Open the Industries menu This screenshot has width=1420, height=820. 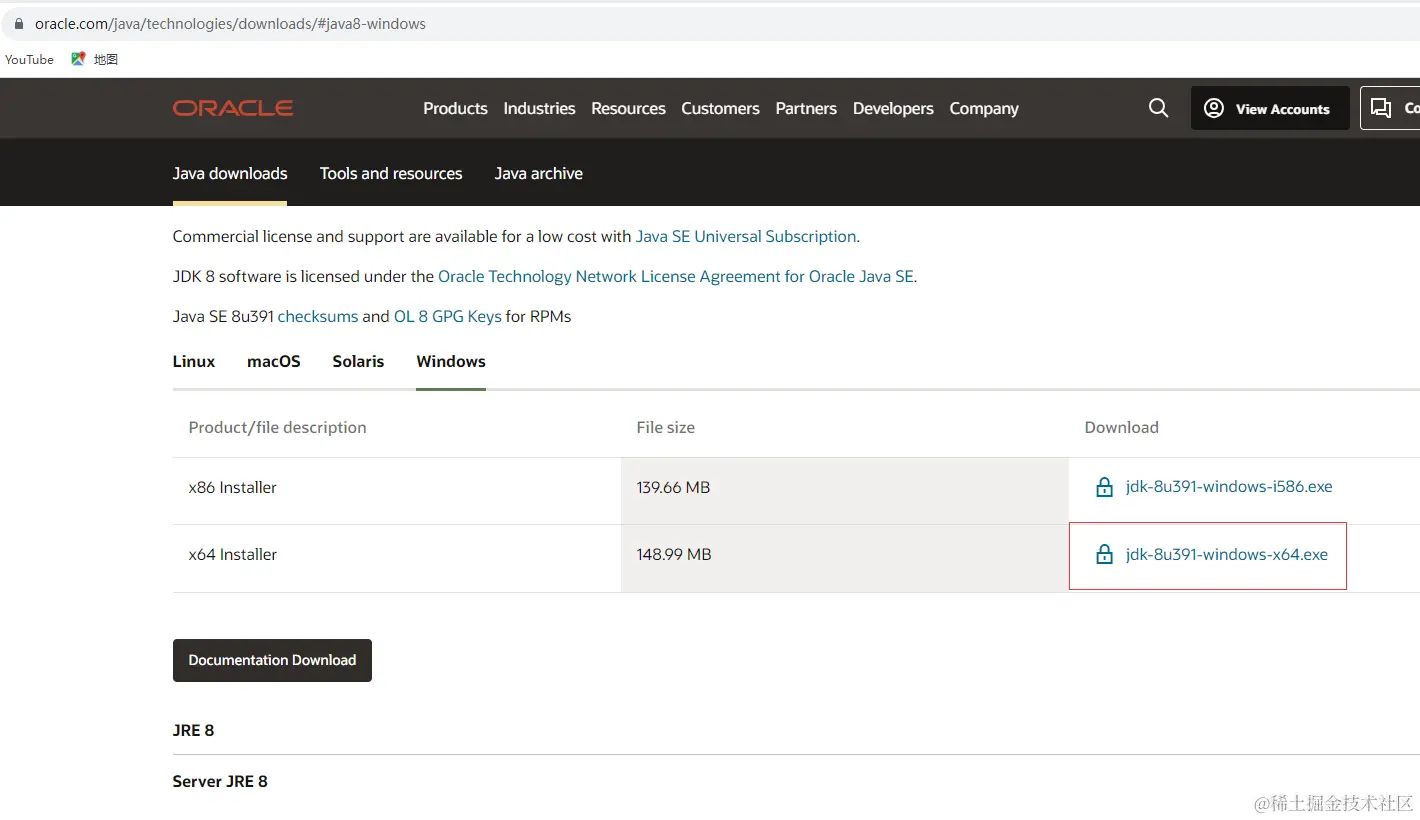coord(539,108)
